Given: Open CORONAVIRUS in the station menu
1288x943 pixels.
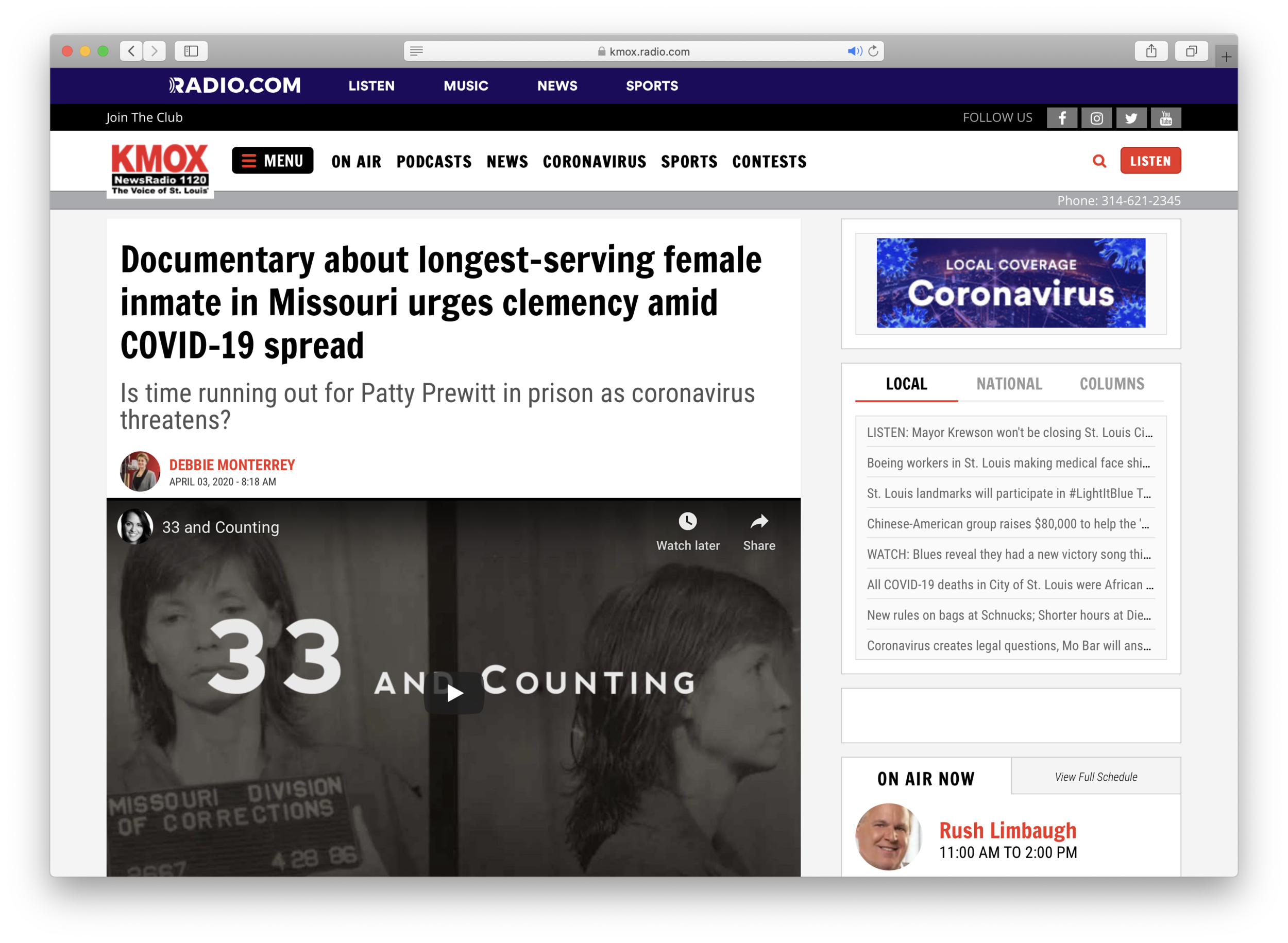Looking at the screenshot, I should tap(595, 162).
